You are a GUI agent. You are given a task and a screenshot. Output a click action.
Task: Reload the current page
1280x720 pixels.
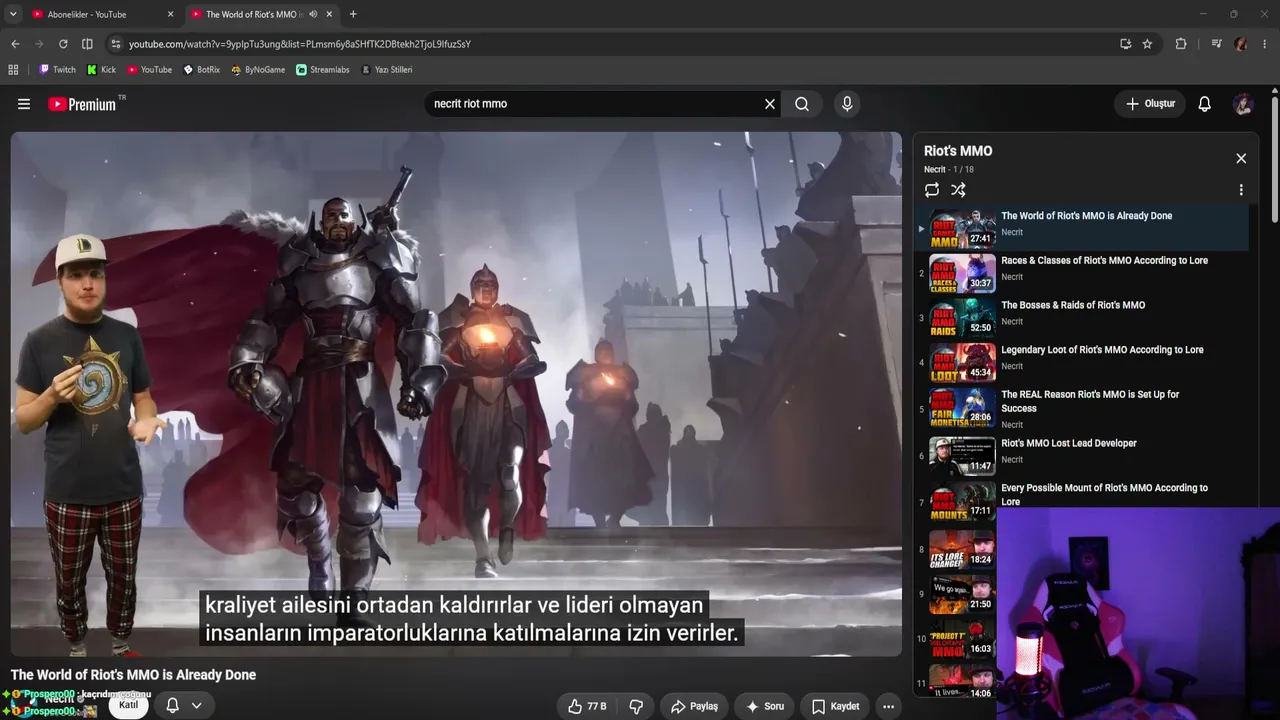pyautogui.click(x=63, y=44)
